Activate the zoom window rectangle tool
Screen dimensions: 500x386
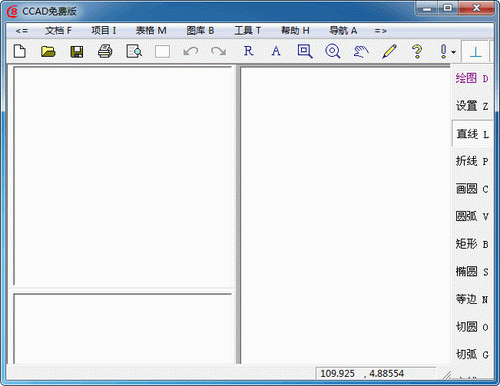[x=305, y=51]
